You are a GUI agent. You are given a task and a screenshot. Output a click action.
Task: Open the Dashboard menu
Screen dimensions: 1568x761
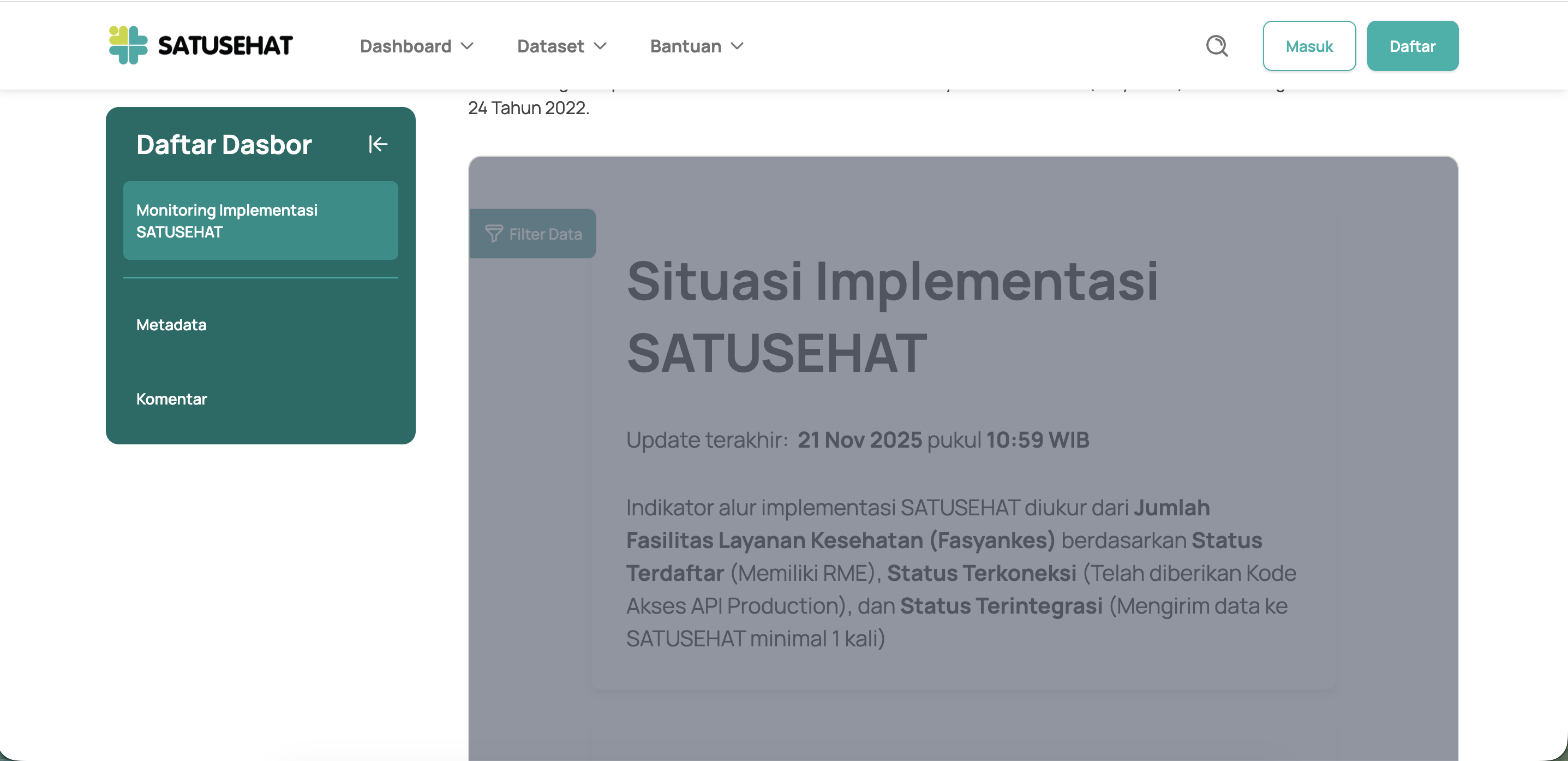[x=405, y=46]
